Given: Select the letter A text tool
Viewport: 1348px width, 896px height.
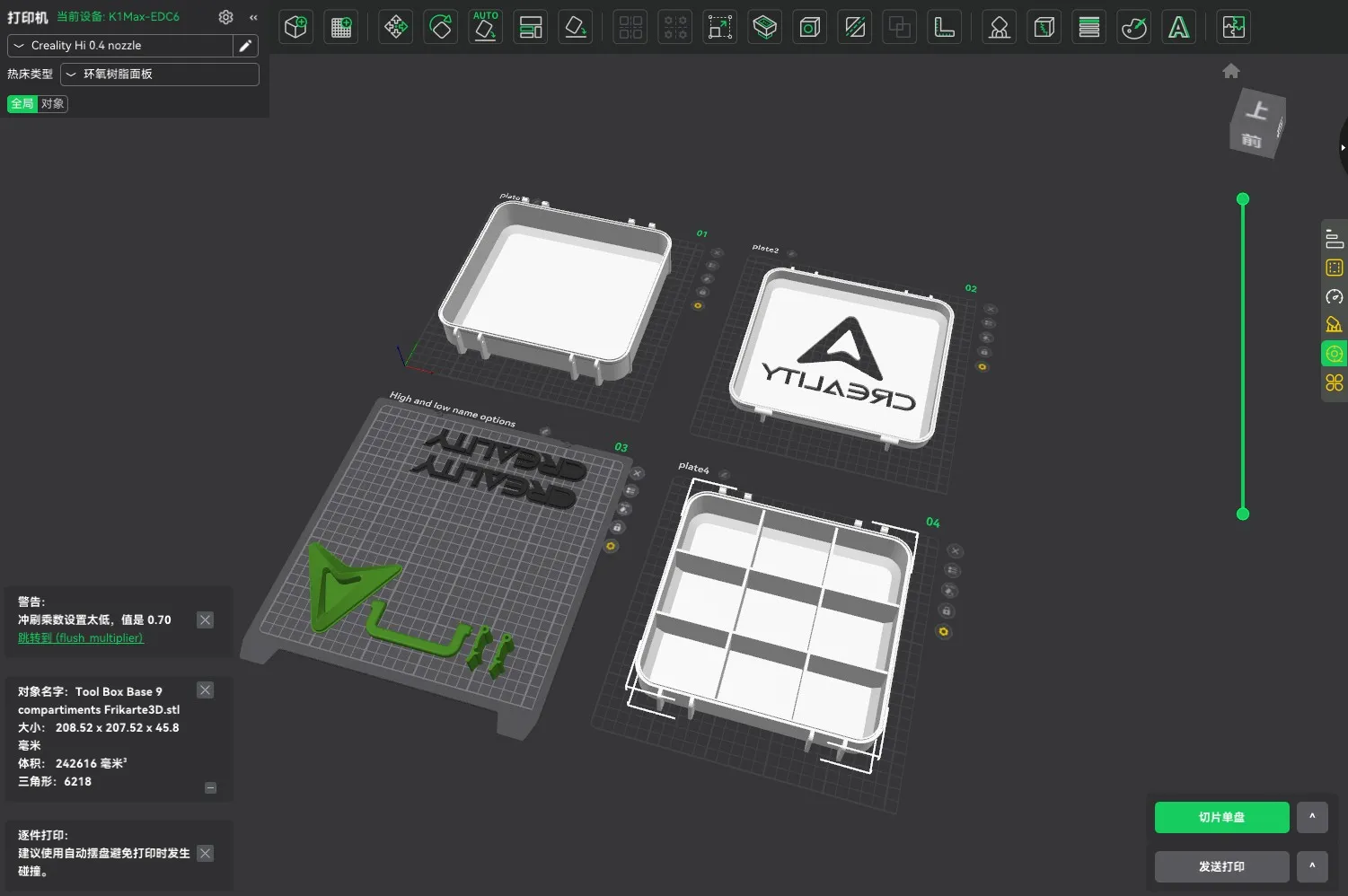Looking at the screenshot, I should click(x=1179, y=27).
